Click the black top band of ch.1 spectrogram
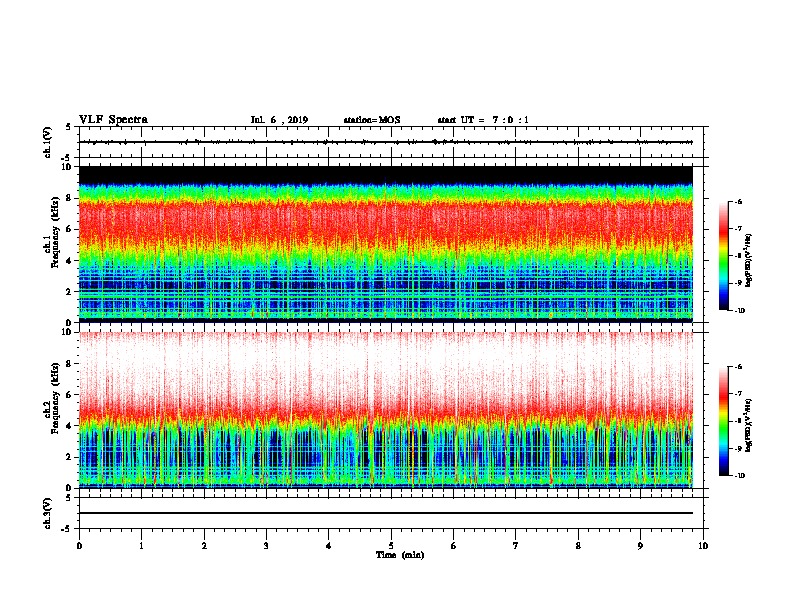The image size is (792, 612). (x=385, y=175)
